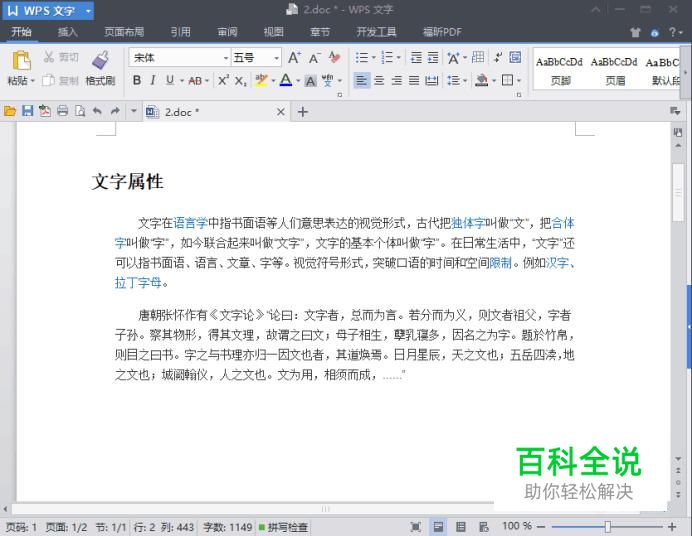This screenshot has width=692, height=536.
Task: Open the Page Layout ribbon tab
Action: coord(124,32)
